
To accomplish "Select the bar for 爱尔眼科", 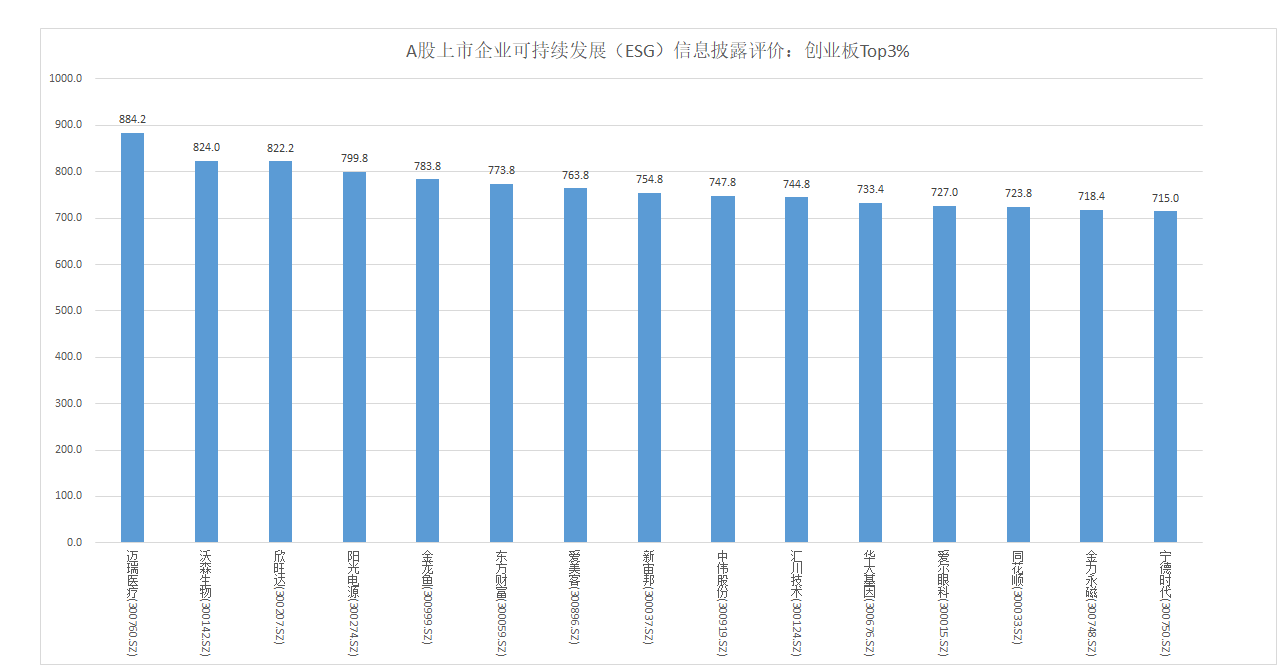I will click(x=945, y=374).
